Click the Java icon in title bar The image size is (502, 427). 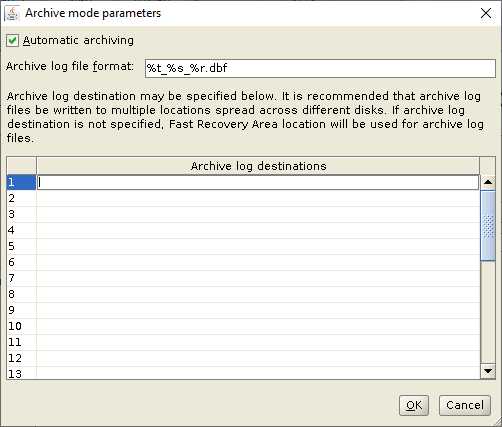pos(12,13)
